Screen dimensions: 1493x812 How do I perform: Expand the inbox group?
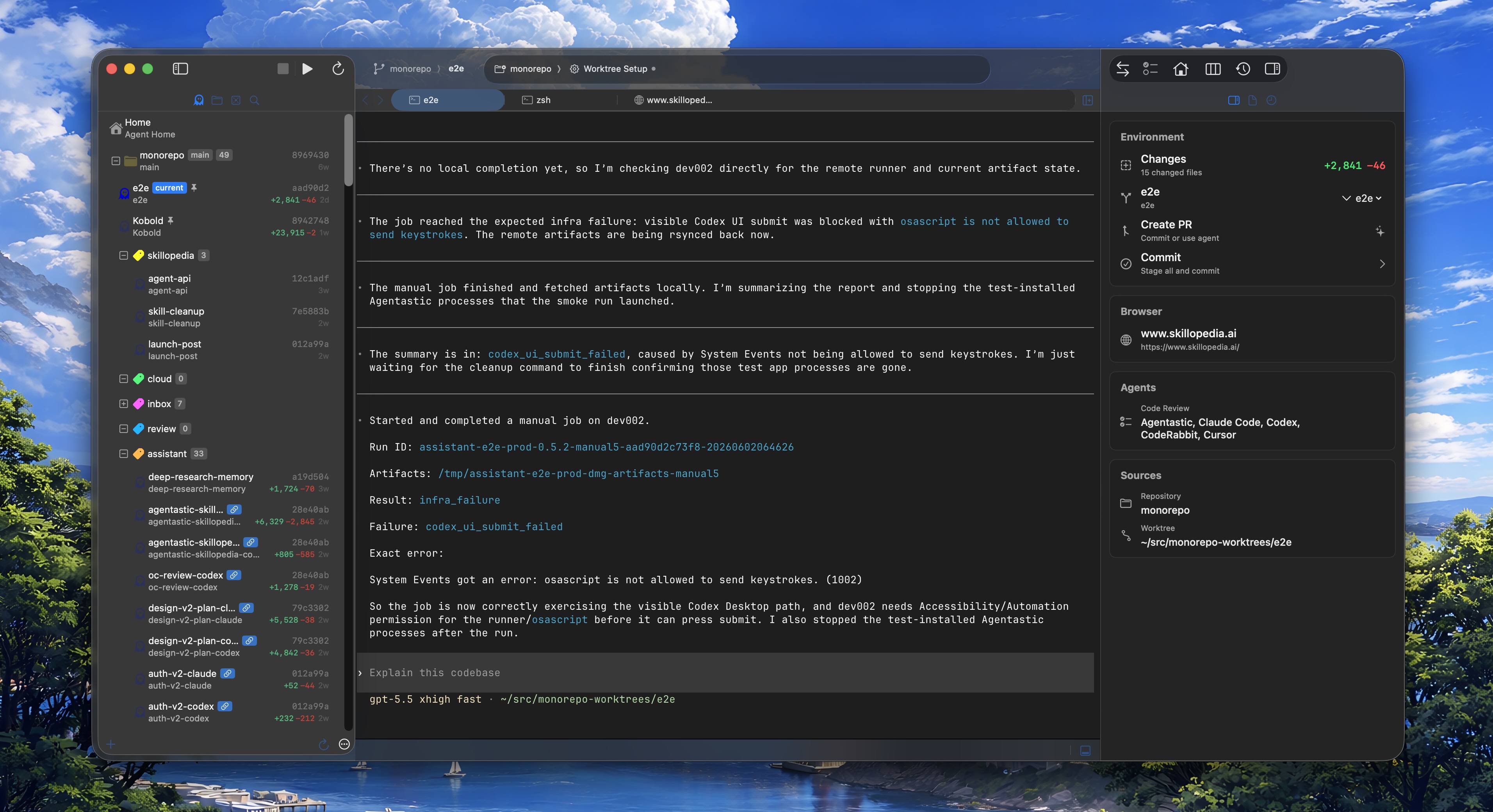point(123,403)
